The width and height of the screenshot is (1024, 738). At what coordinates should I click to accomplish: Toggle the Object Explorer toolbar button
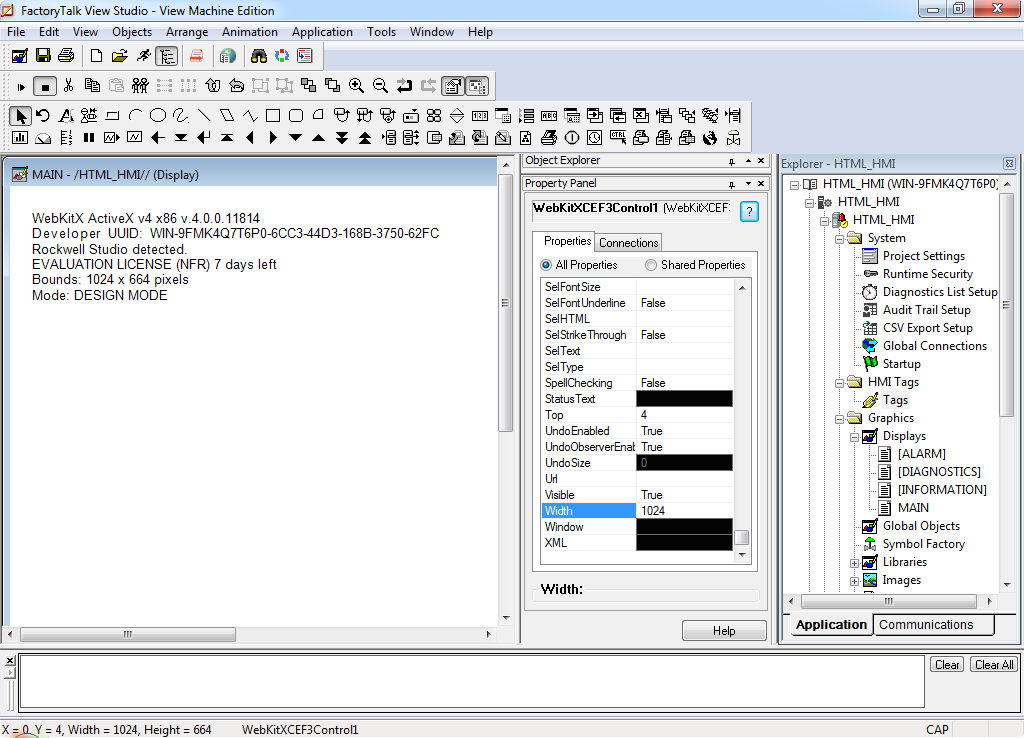pos(477,86)
